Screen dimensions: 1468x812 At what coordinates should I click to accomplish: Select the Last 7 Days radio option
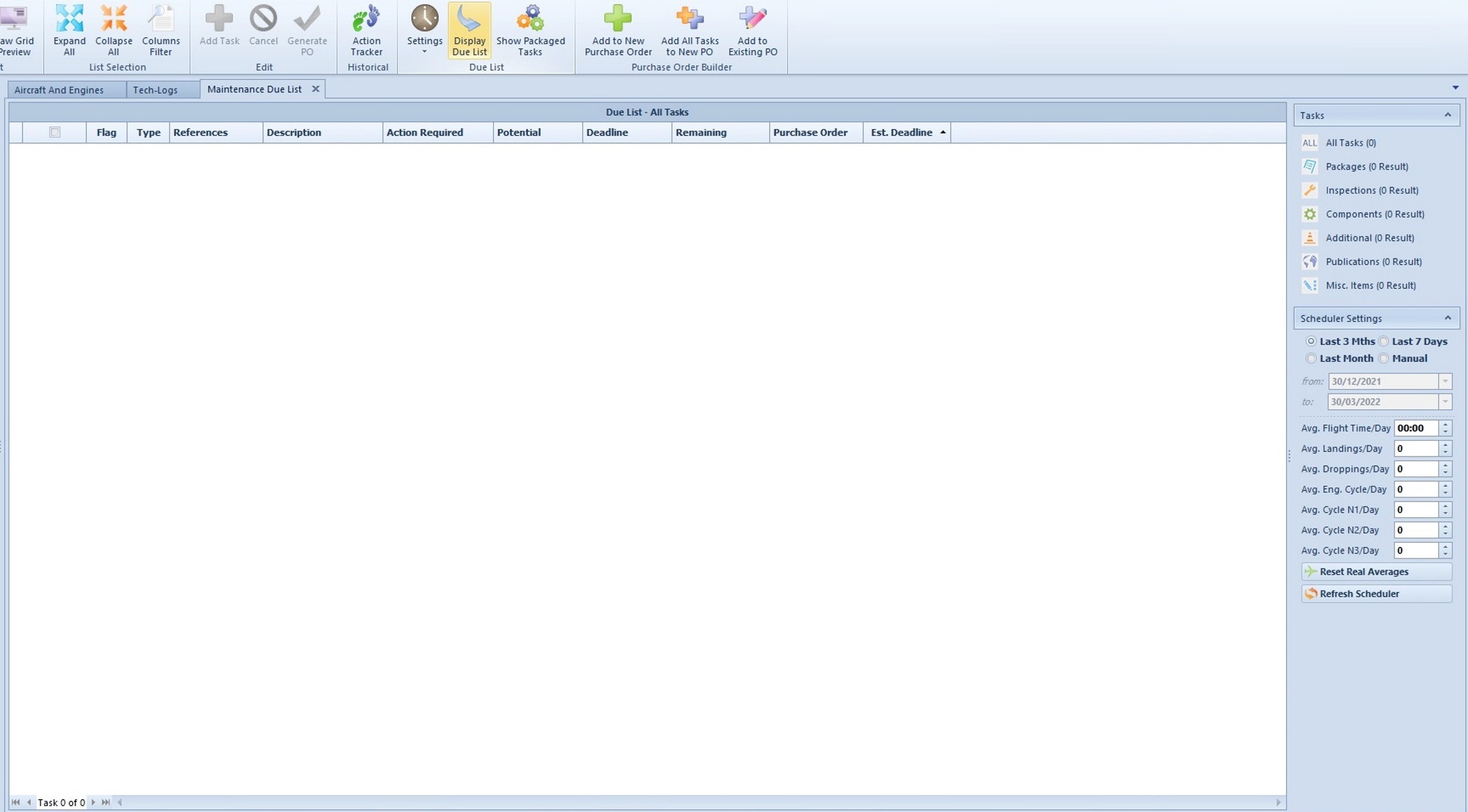click(1384, 341)
